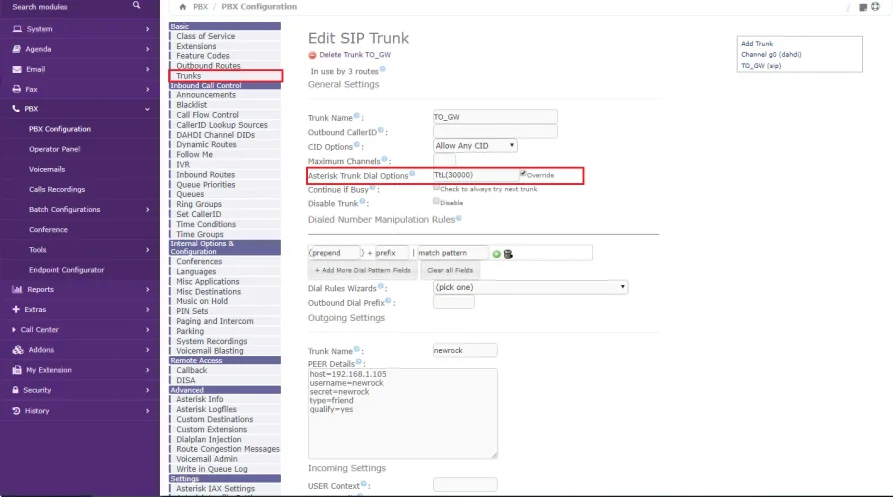Click help bubble next to Dial Rules Wizards
893x497 pixels.
coord(380,286)
